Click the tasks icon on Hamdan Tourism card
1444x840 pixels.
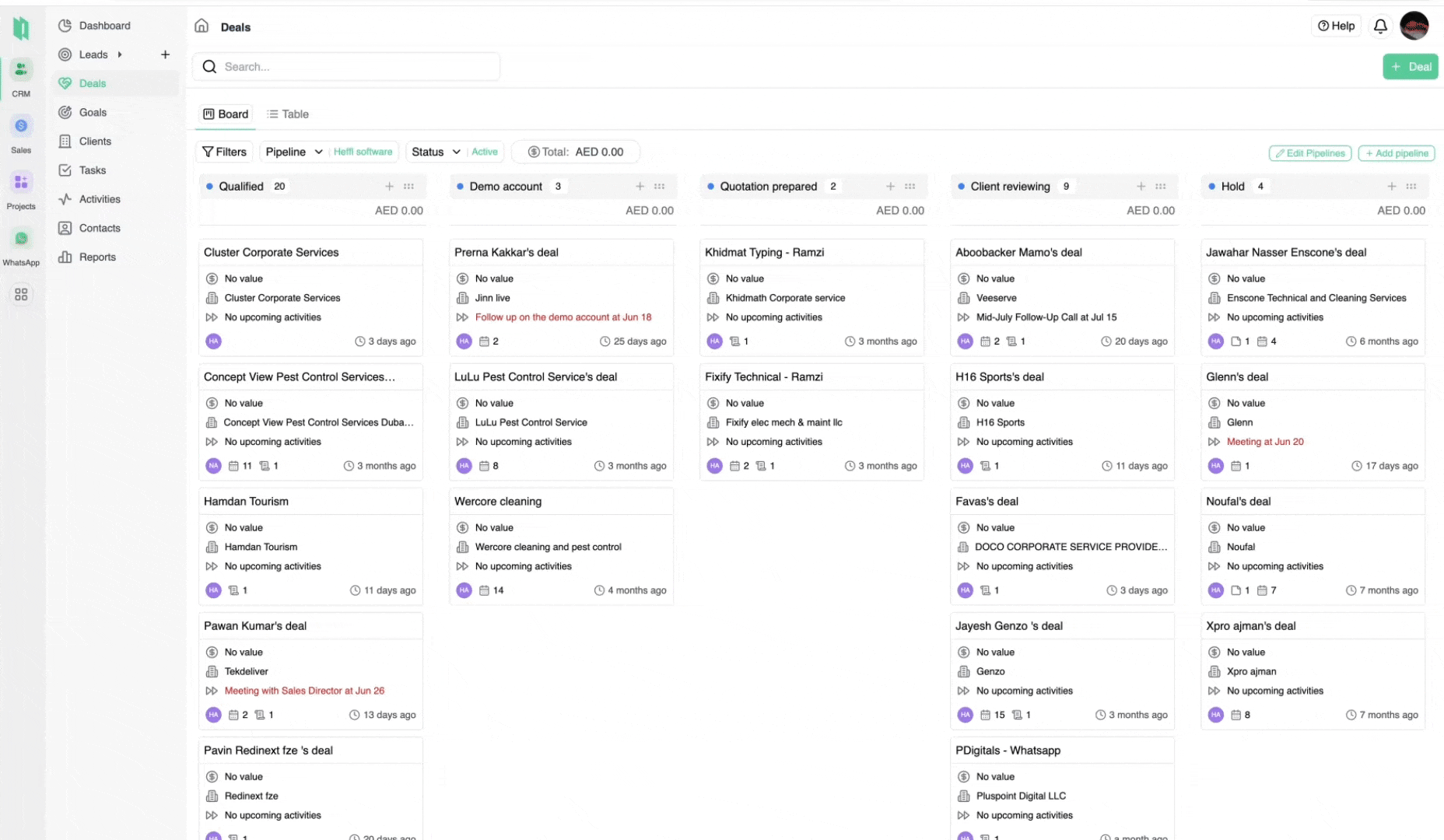(233, 590)
